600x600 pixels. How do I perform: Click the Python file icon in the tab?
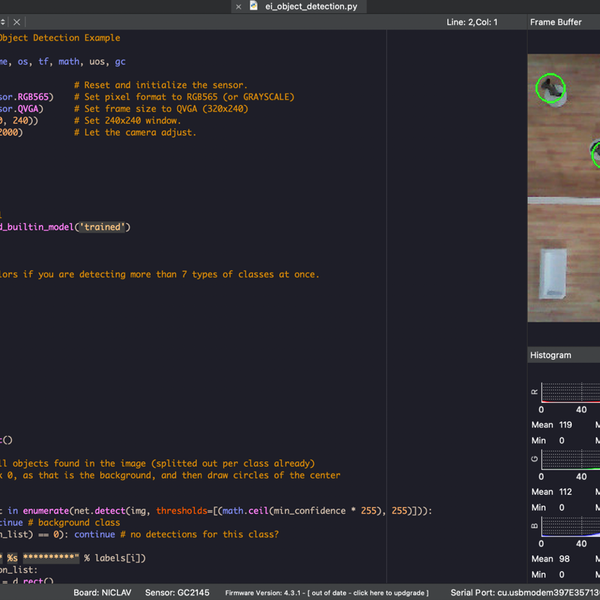pyautogui.click(x=254, y=6)
